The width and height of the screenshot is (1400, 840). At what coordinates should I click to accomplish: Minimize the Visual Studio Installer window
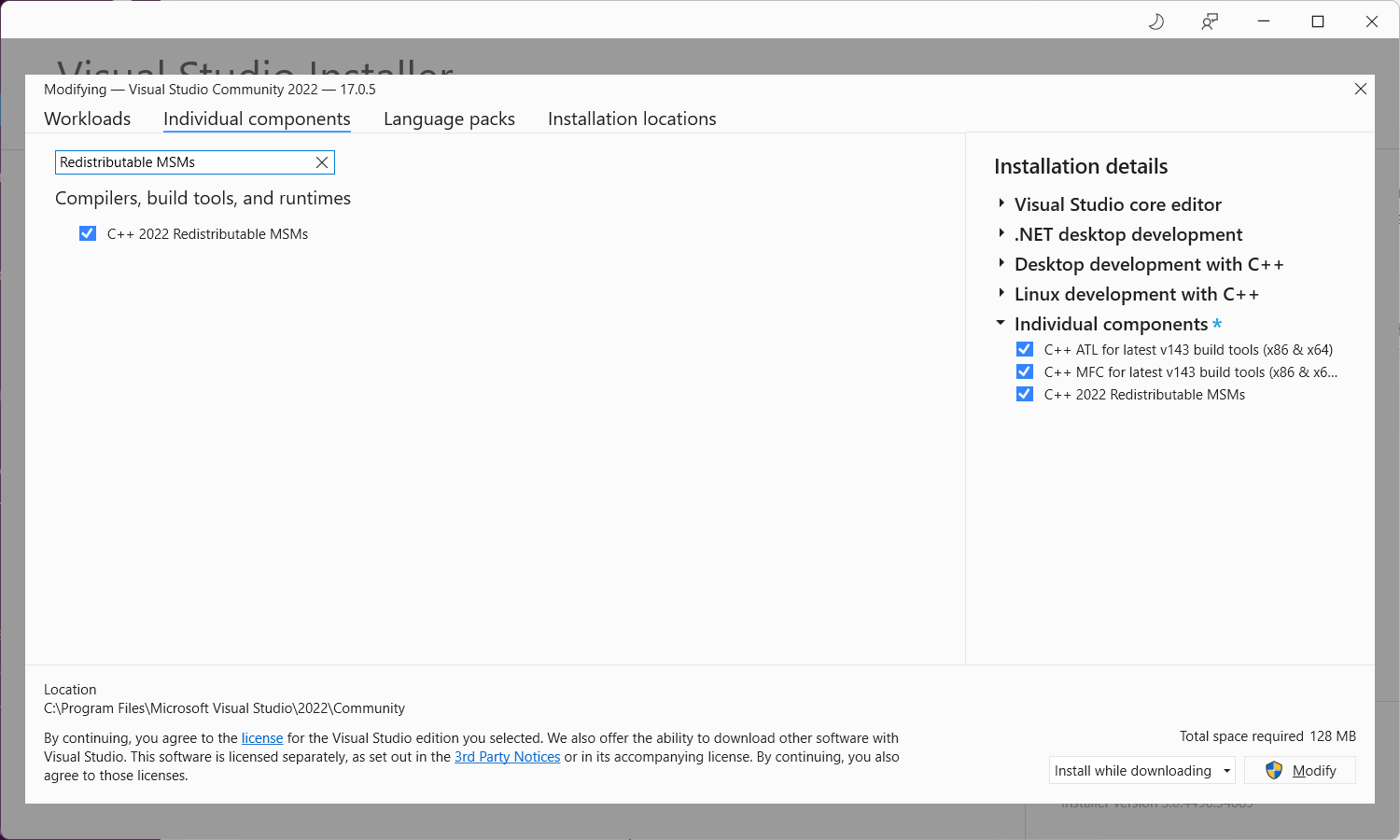tap(1264, 21)
